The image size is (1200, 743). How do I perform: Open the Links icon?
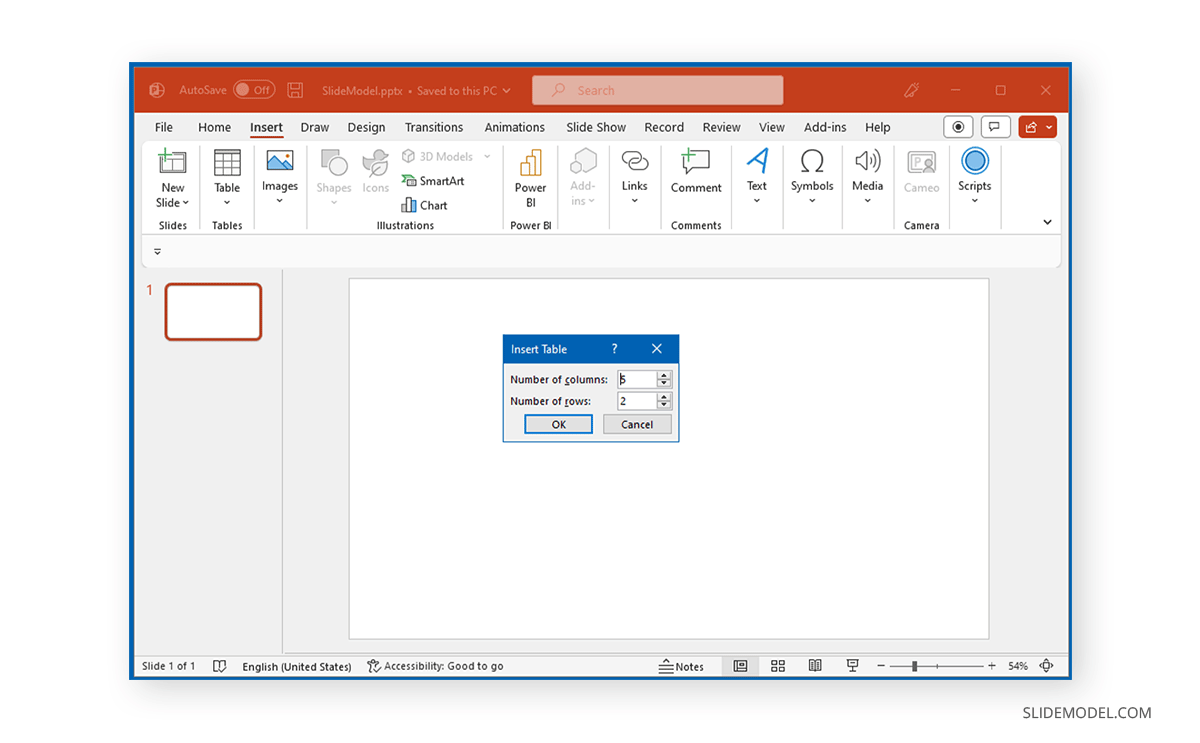(635, 161)
